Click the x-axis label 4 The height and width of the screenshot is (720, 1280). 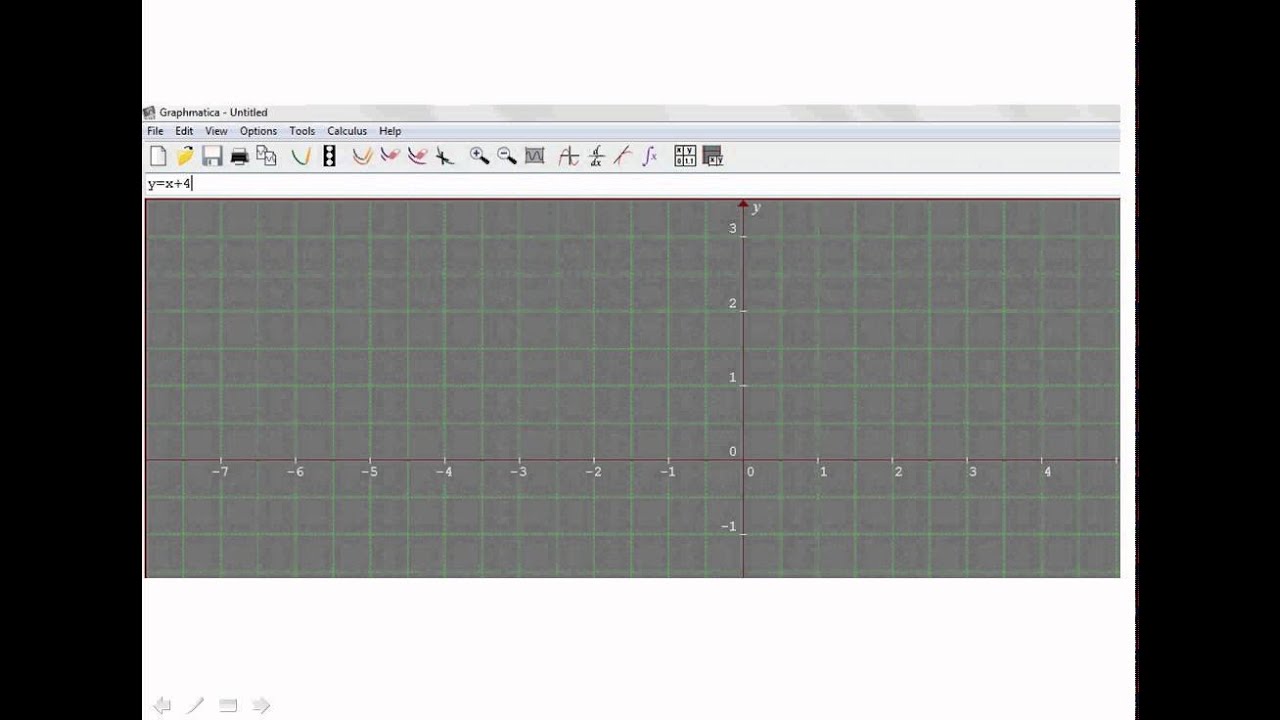coord(1047,472)
